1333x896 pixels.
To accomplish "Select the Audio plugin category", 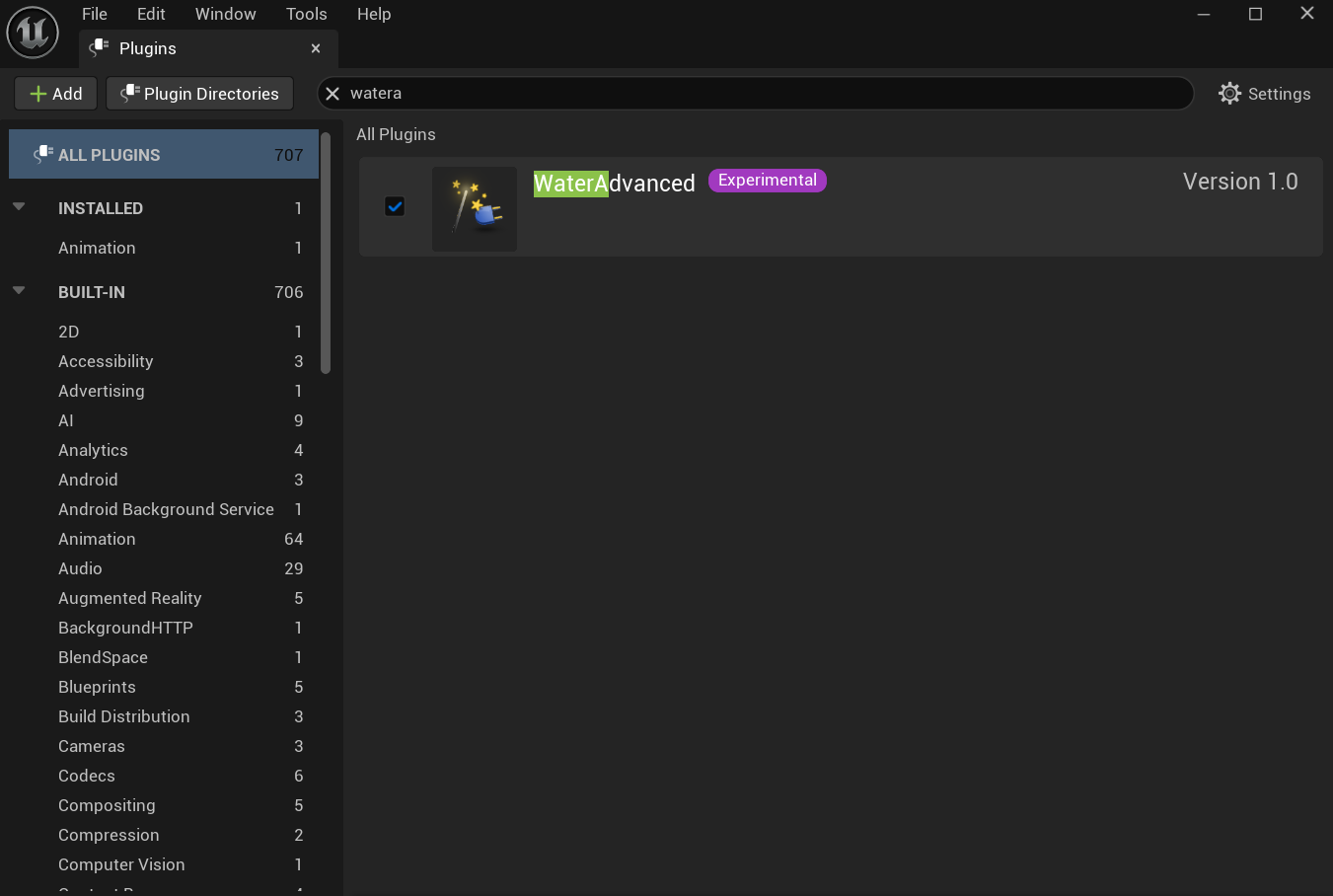I will click(80, 568).
